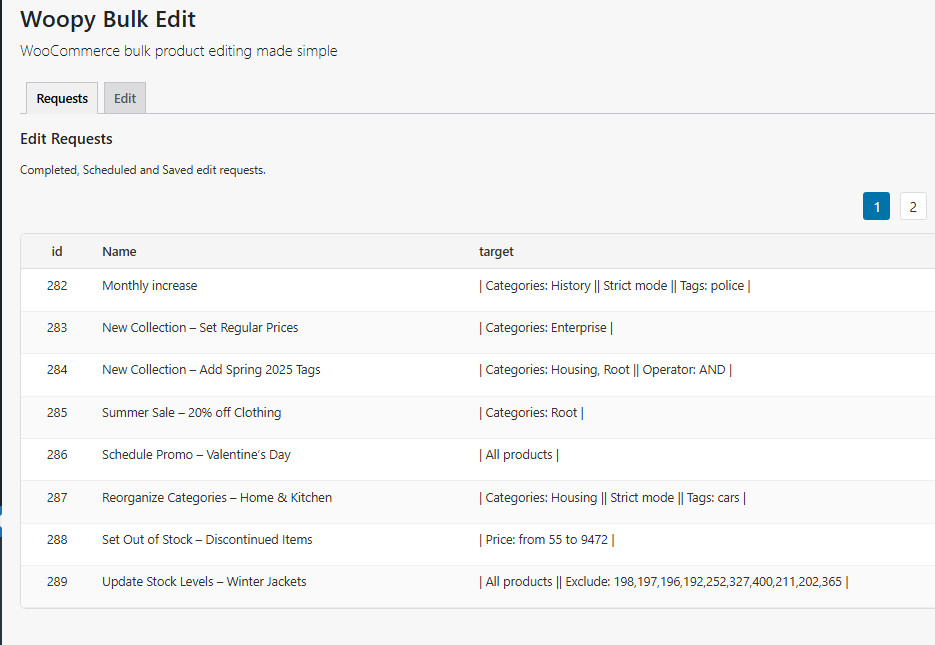Open Update Stock Levels – Winter Jackets
The image size is (935, 645).
tap(204, 581)
